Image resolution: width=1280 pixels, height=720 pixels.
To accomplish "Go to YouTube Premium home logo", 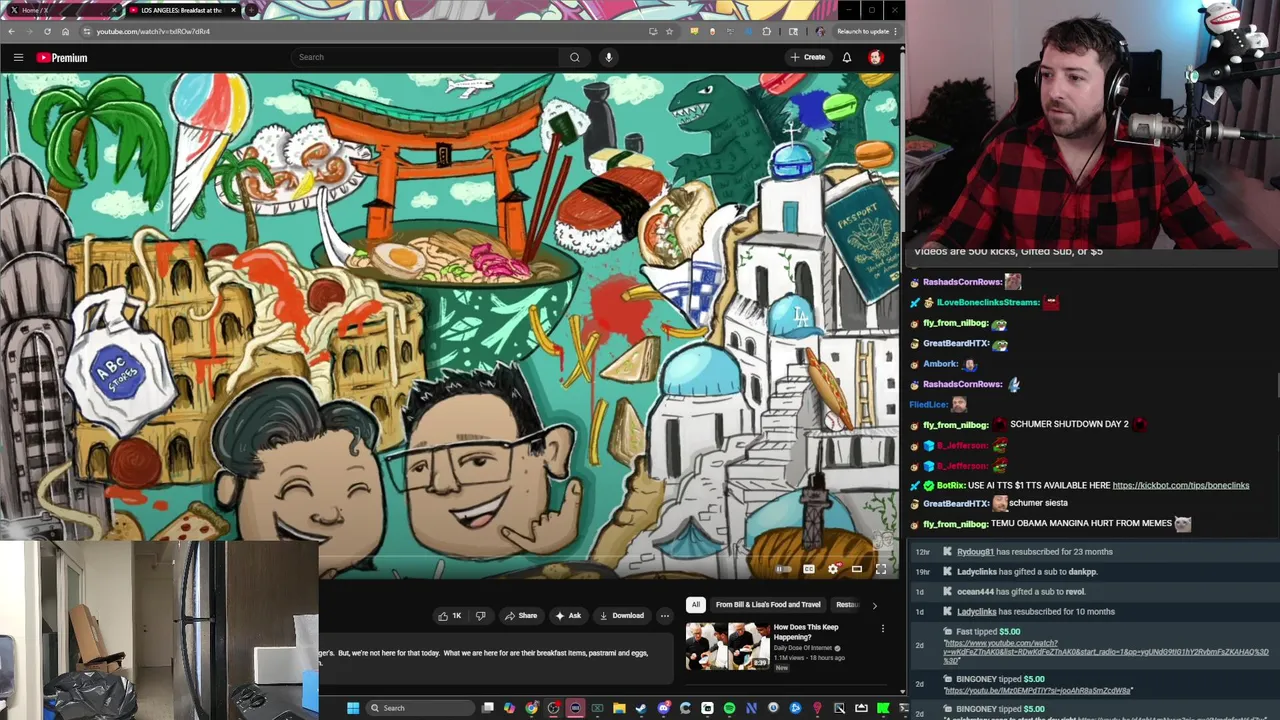I will (x=62, y=57).
